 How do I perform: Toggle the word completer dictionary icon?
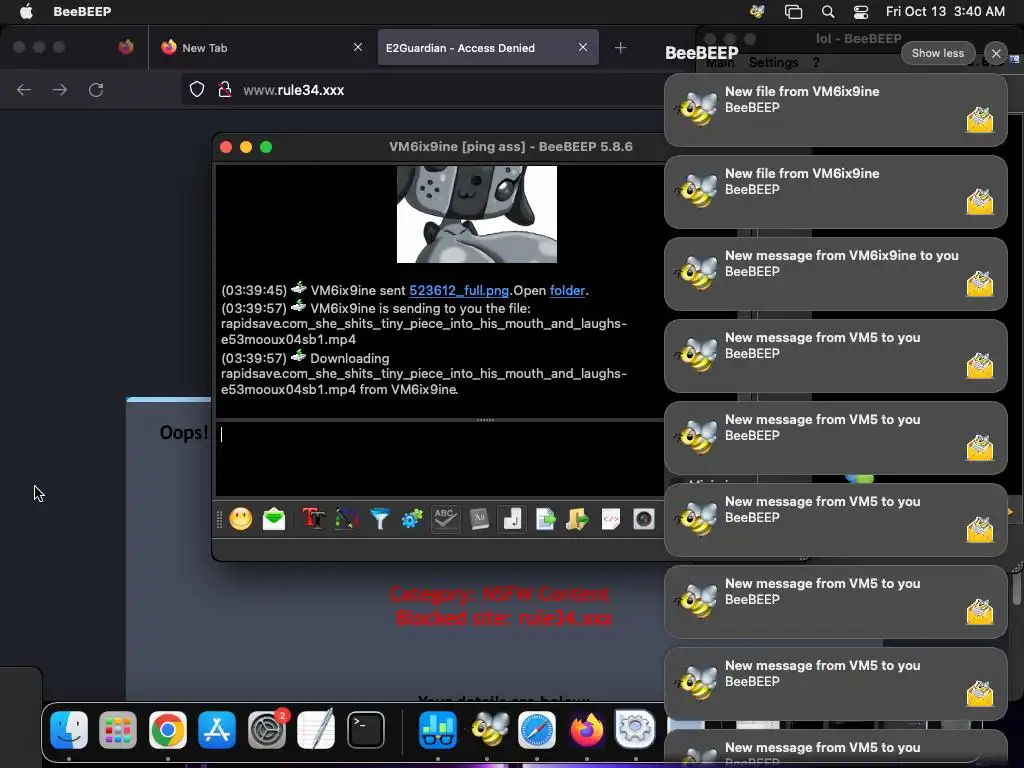pyautogui.click(x=479, y=519)
